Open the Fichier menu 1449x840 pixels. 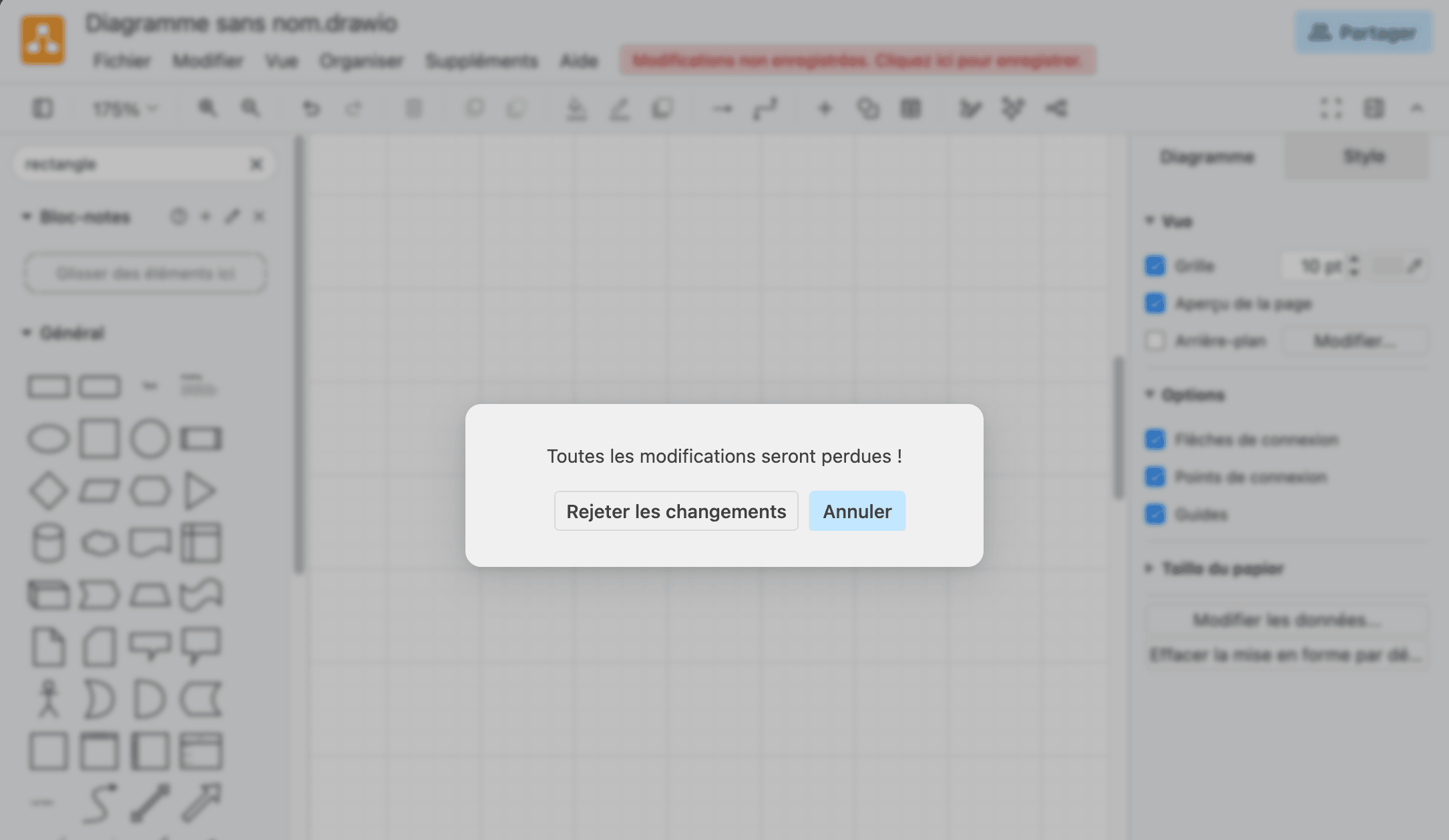[x=122, y=61]
